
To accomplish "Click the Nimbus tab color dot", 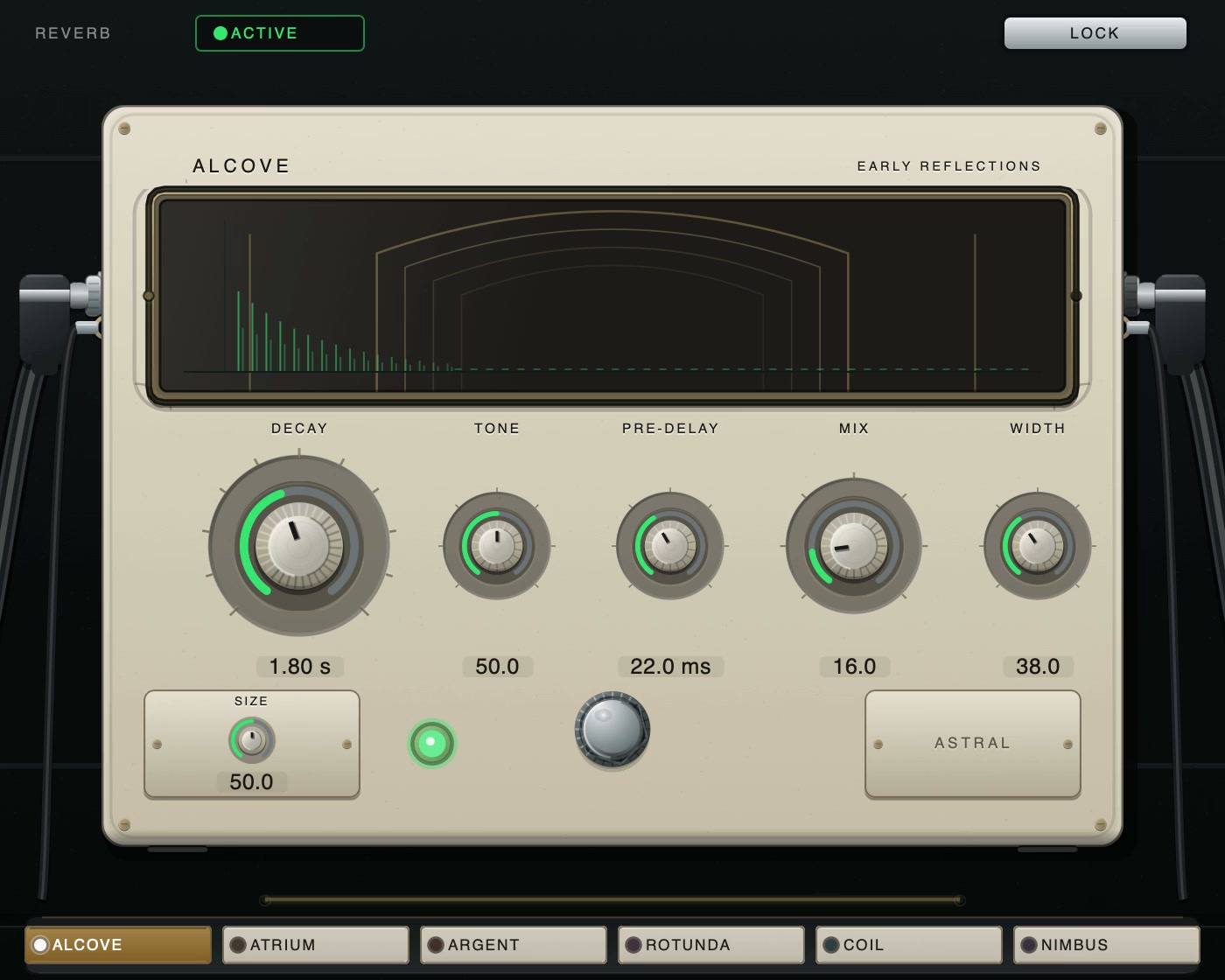I will [x=1029, y=945].
